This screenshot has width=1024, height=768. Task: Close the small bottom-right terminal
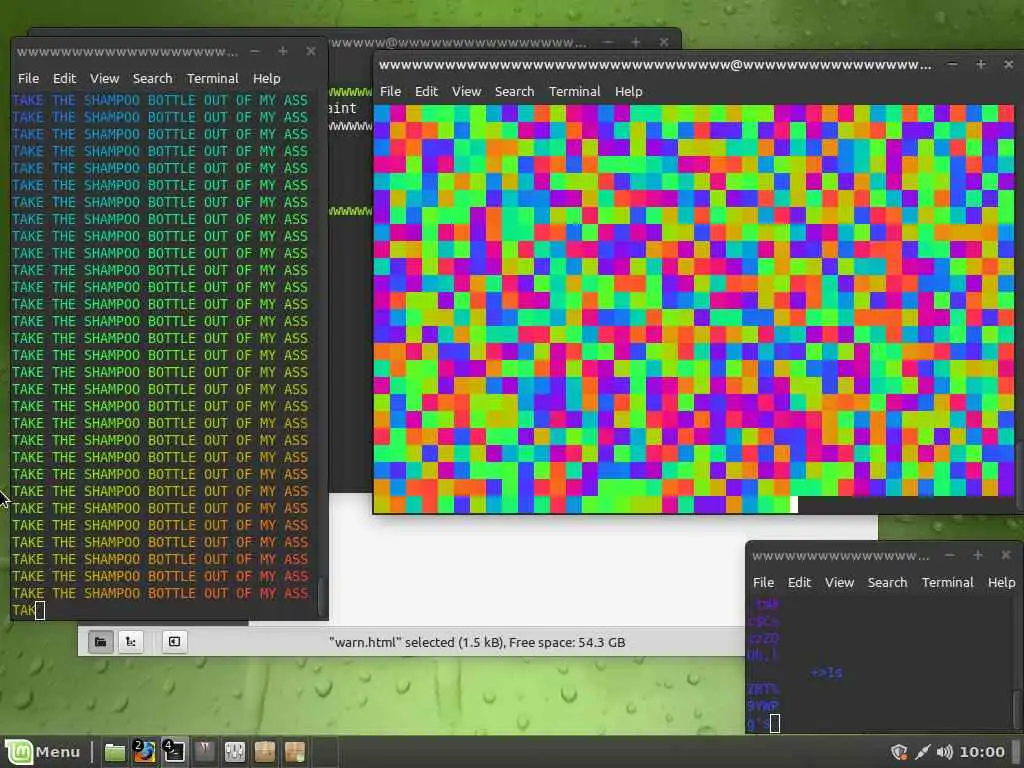pyautogui.click(x=1006, y=555)
